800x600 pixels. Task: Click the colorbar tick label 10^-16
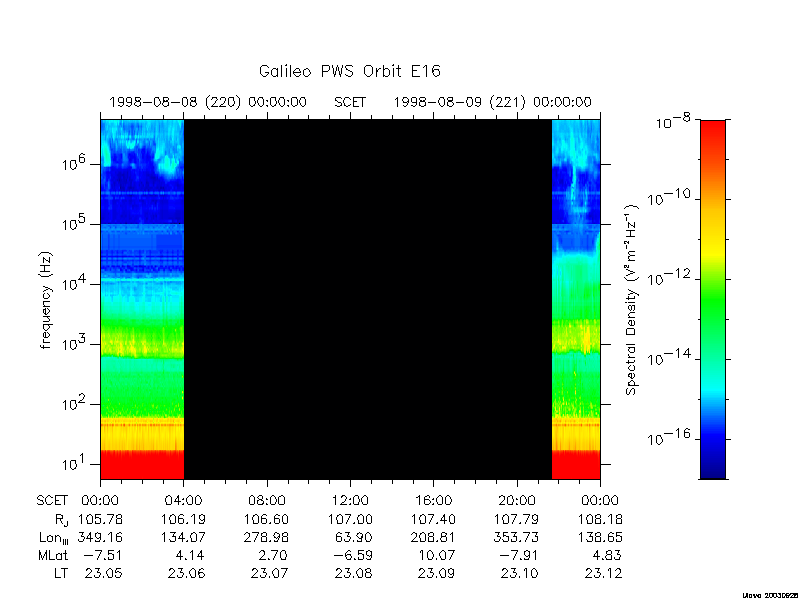click(669, 437)
